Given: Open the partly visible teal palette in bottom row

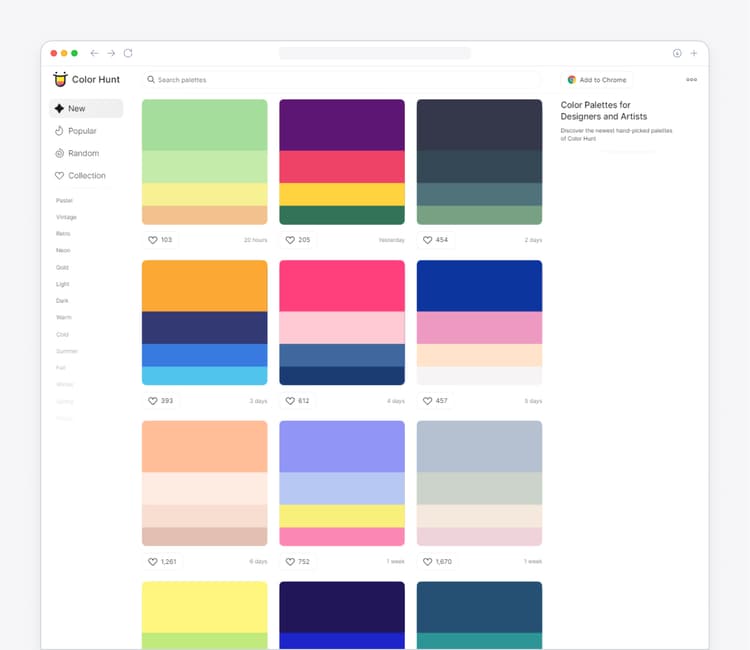Looking at the screenshot, I should pos(479,616).
